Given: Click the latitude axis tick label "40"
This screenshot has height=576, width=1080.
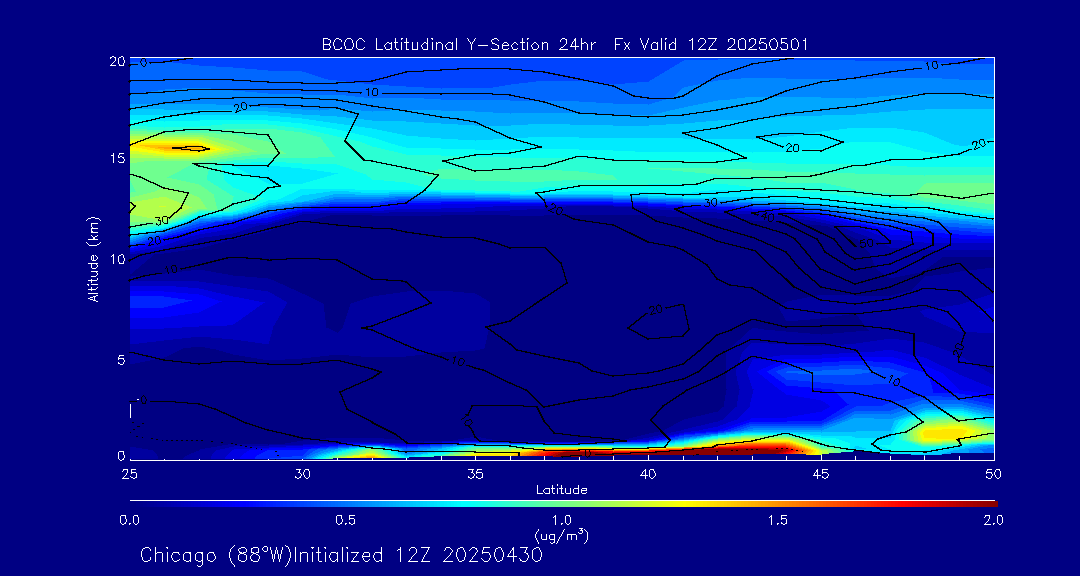Looking at the screenshot, I should click(x=647, y=474).
